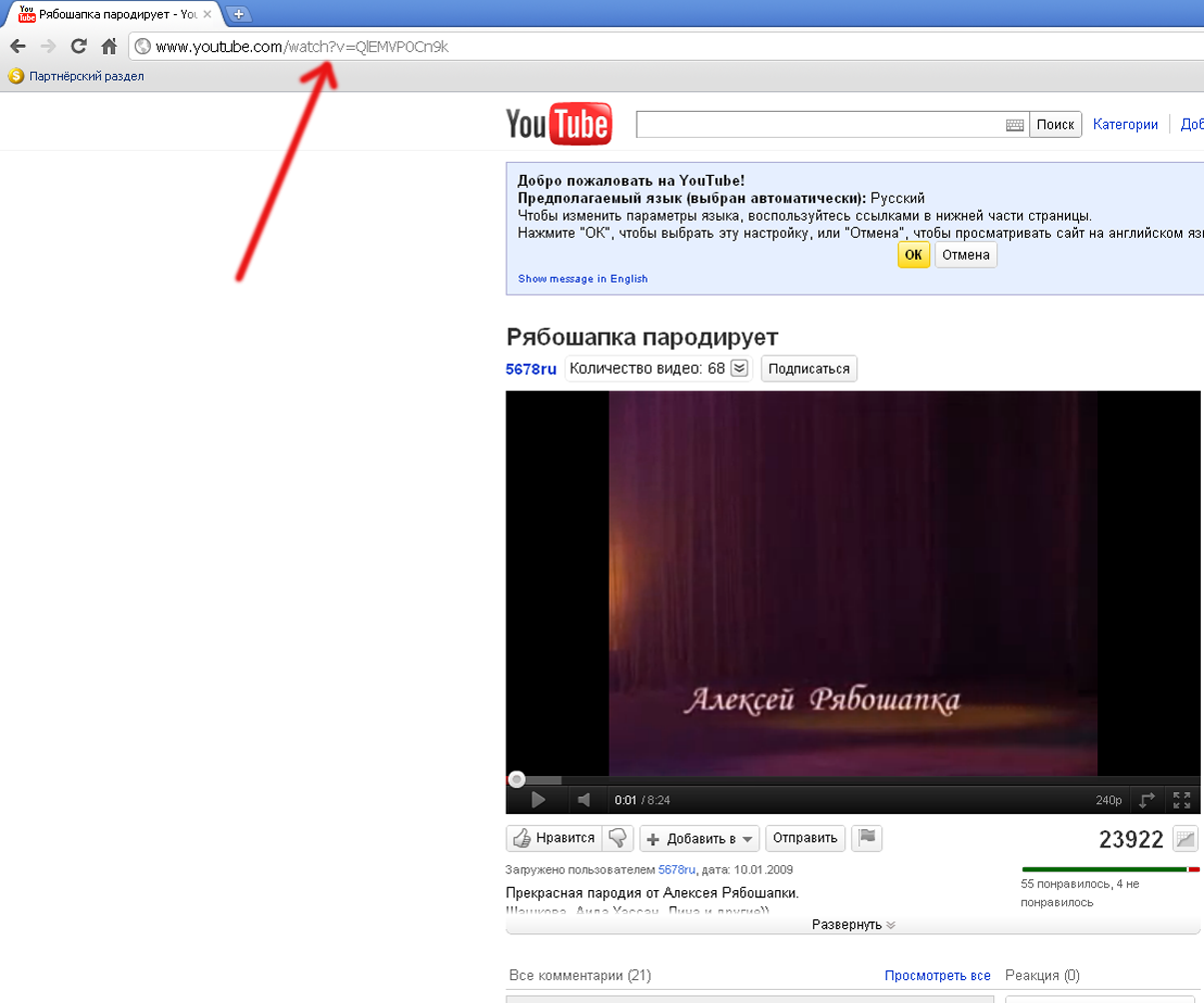Play the video with the play button
Viewport: 1204px width, 1003px height.
point(538,799)
